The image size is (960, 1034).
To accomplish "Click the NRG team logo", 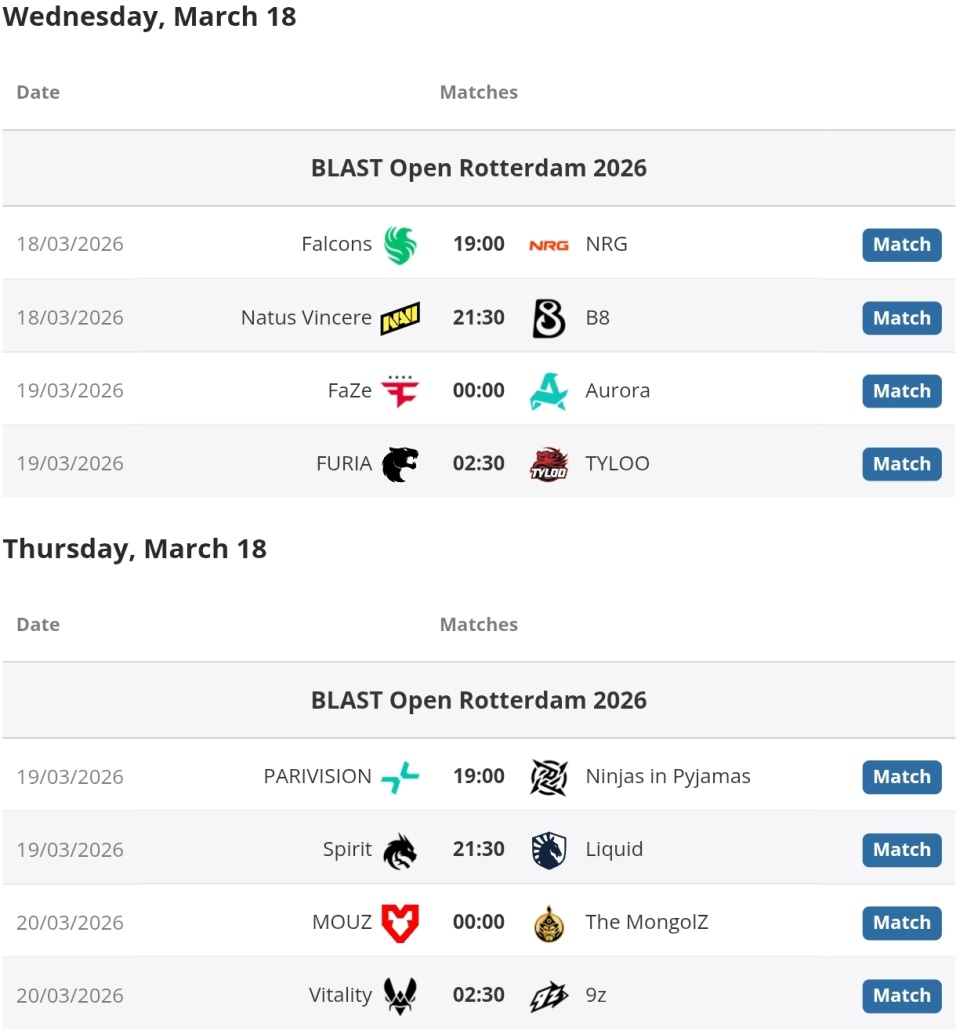I will pyautogui.click(x=548, y=245).
